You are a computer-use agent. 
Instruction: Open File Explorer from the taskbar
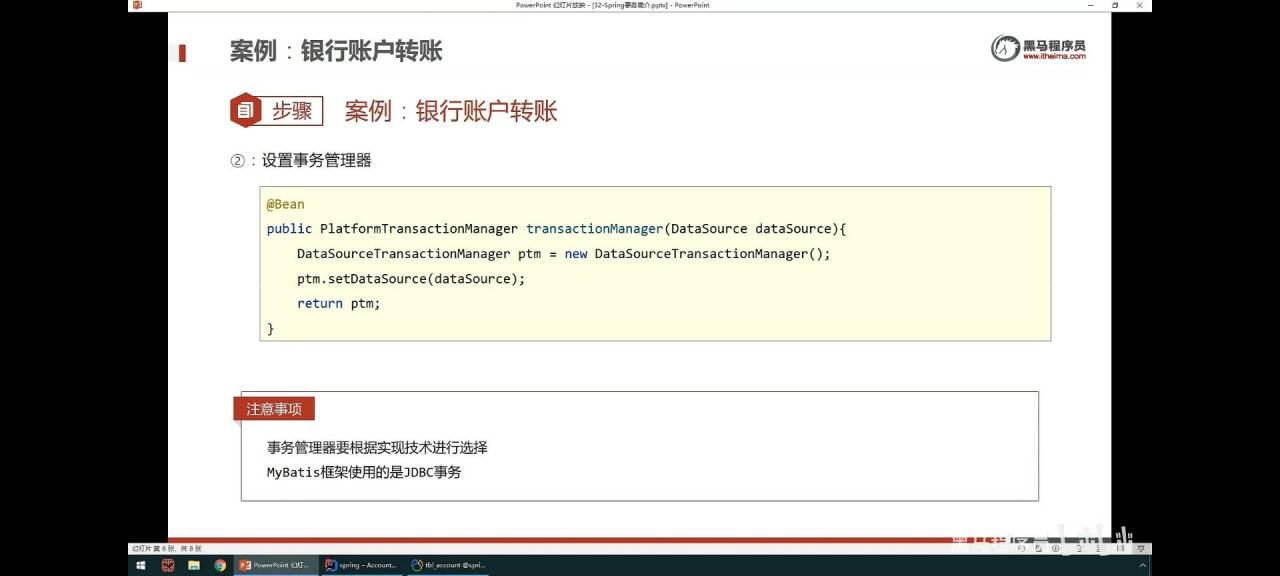point(194,565)
